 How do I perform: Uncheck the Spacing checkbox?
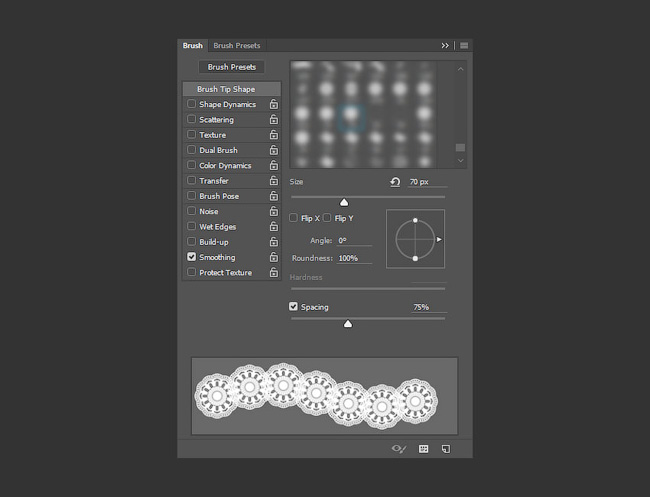point(293,306)
